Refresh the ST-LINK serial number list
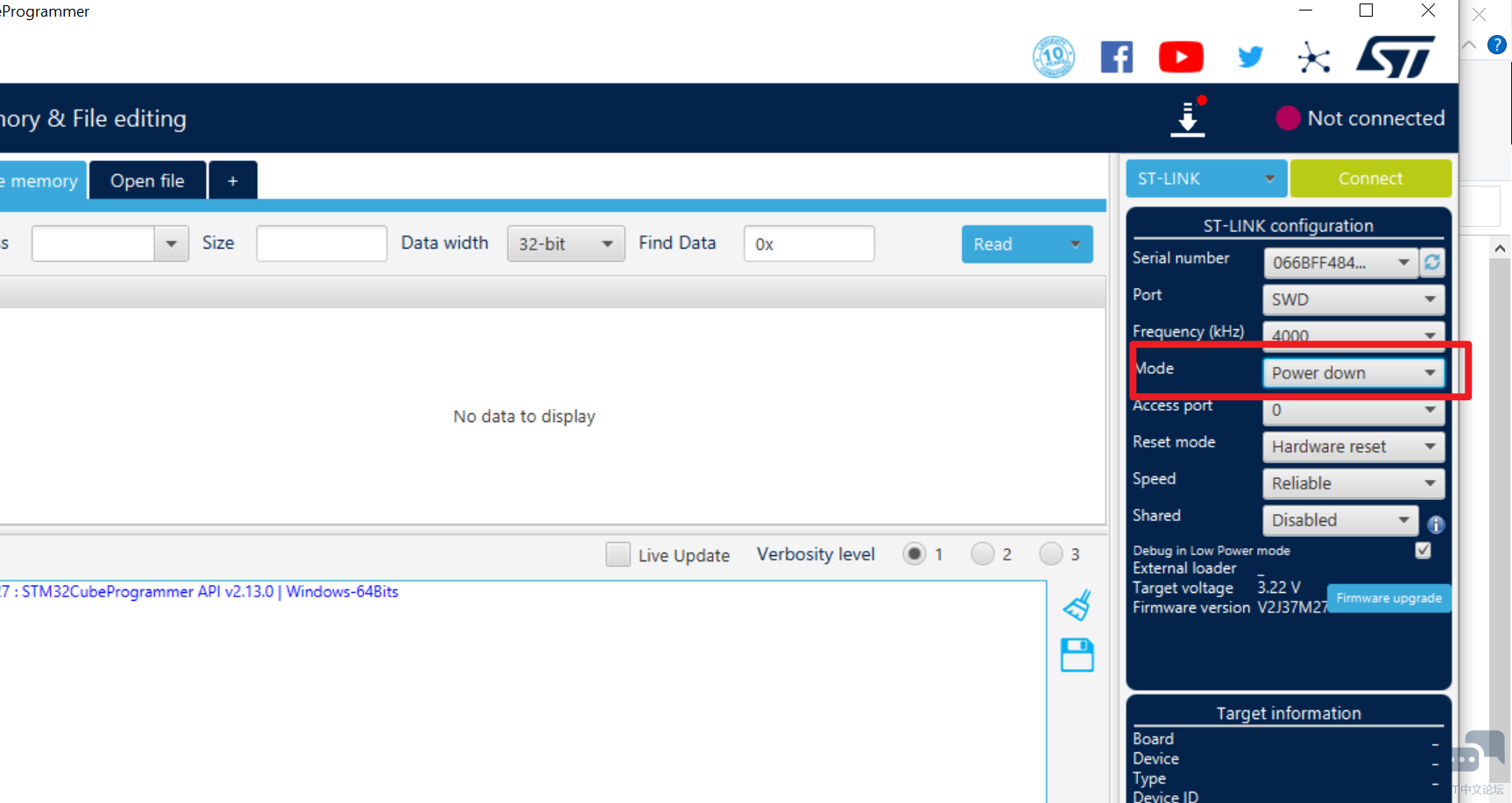Viewport: 1512px width, 803px height. click(x=1432, y=262)
